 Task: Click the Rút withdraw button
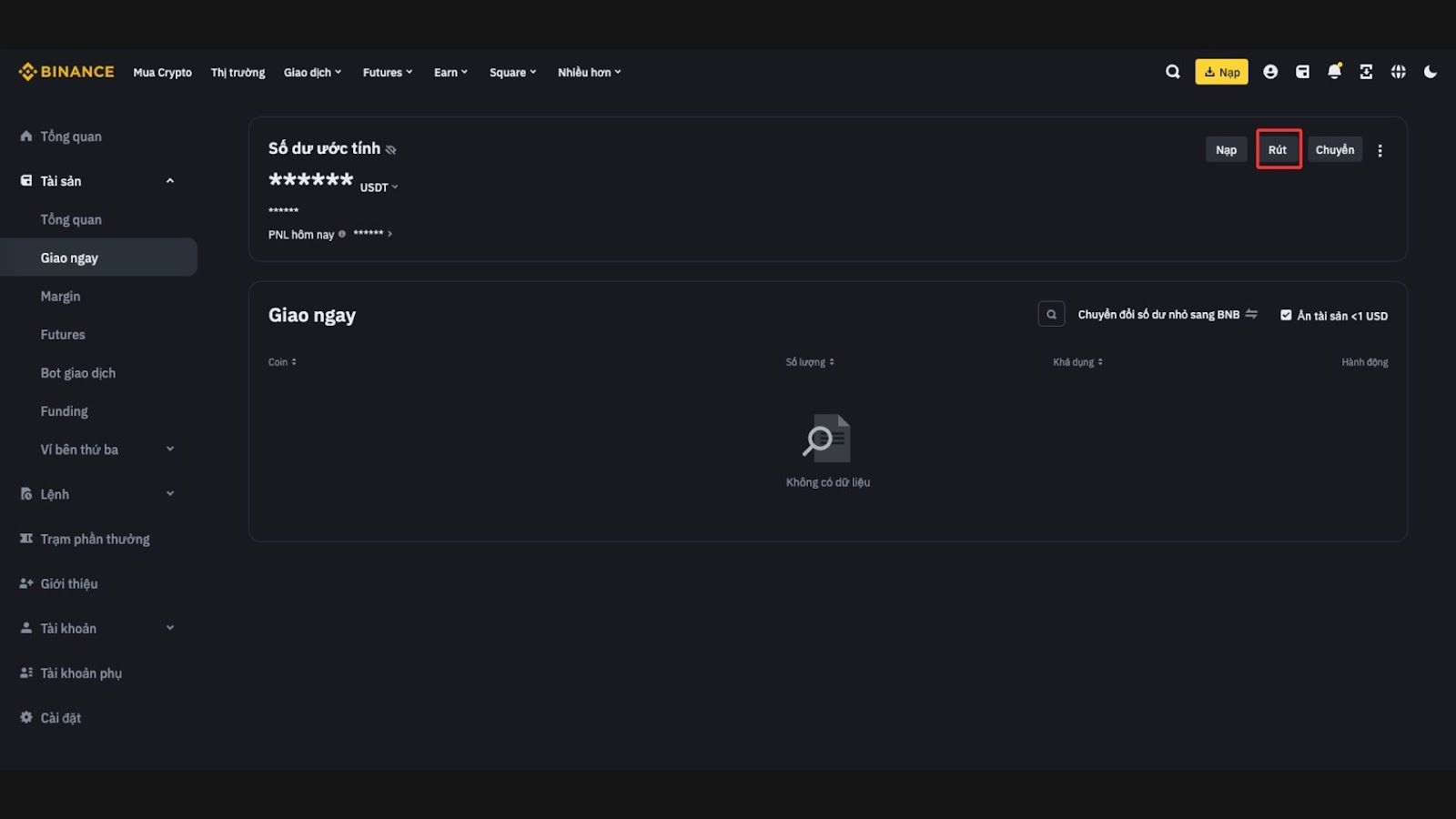(x=1278, y=150)
